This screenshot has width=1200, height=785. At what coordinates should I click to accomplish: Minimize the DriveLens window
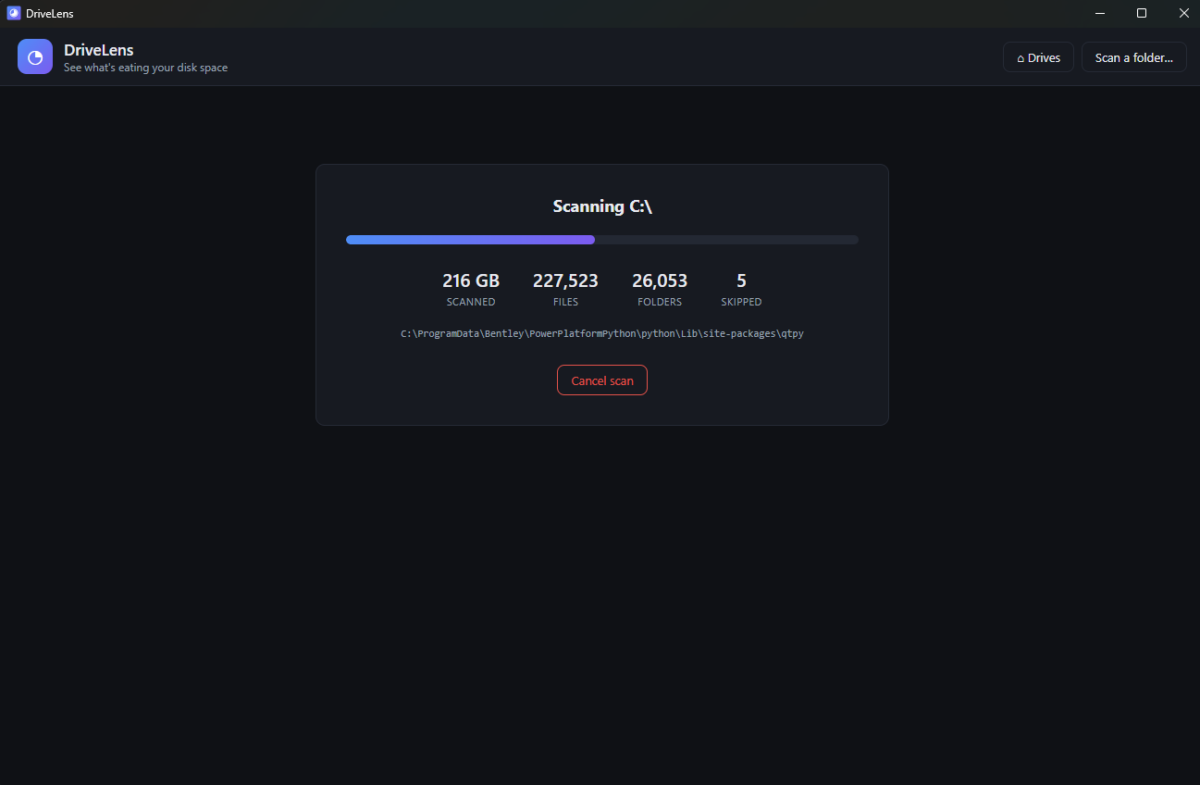tap(1100, 13)
